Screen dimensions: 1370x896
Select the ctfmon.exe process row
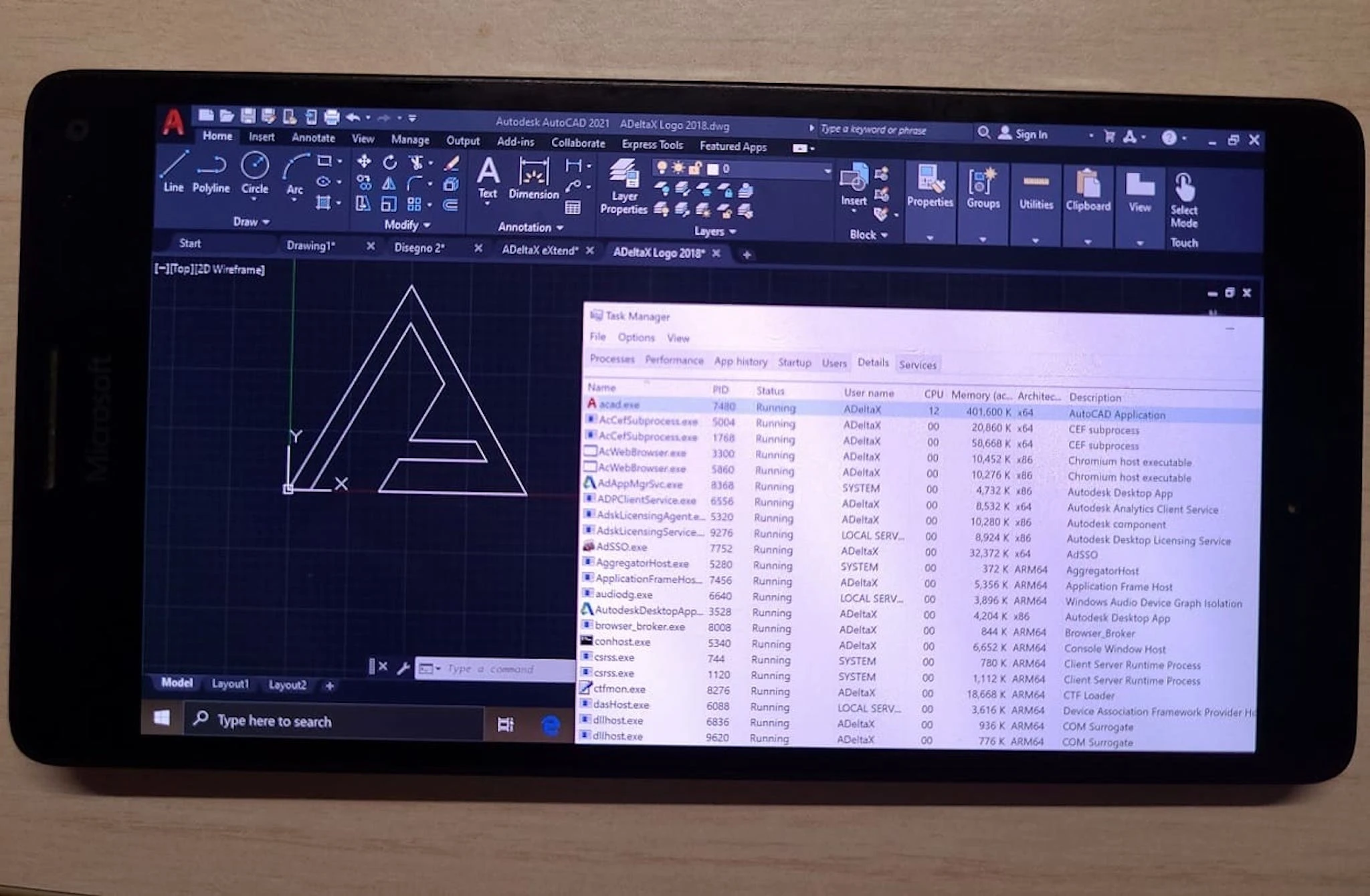tap(917, 691)
